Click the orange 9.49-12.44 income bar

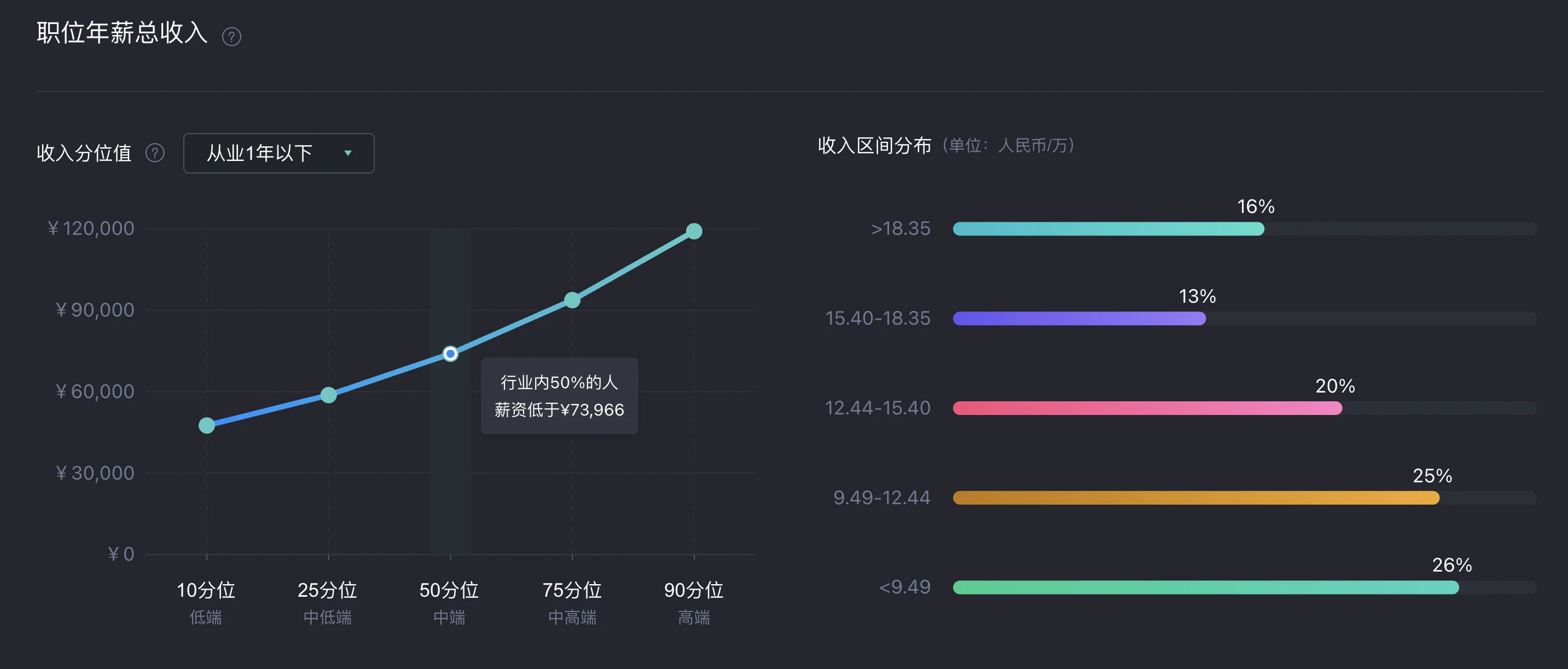(1196, 498)
